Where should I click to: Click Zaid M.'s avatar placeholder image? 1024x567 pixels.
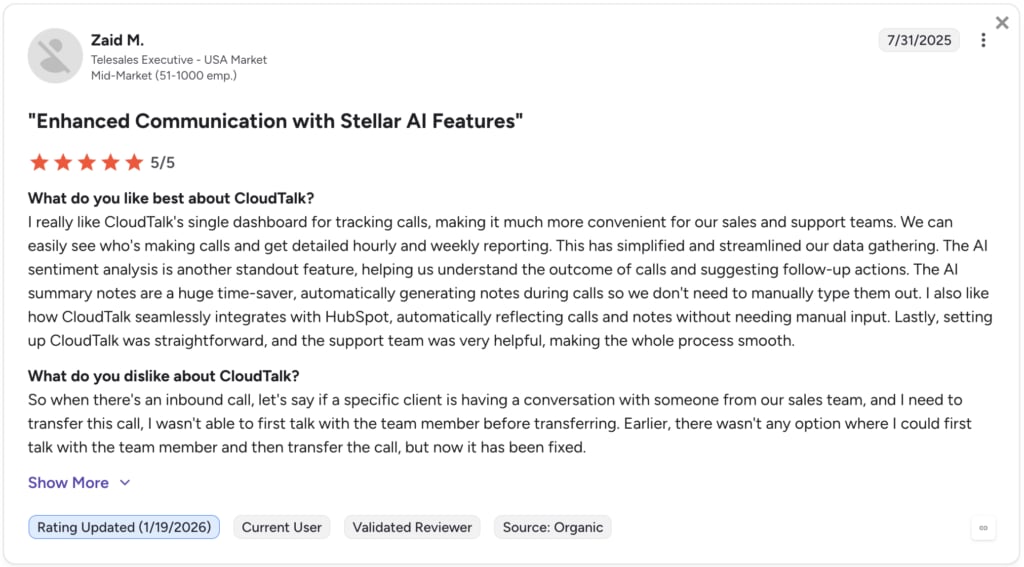[x=55, y=56]
